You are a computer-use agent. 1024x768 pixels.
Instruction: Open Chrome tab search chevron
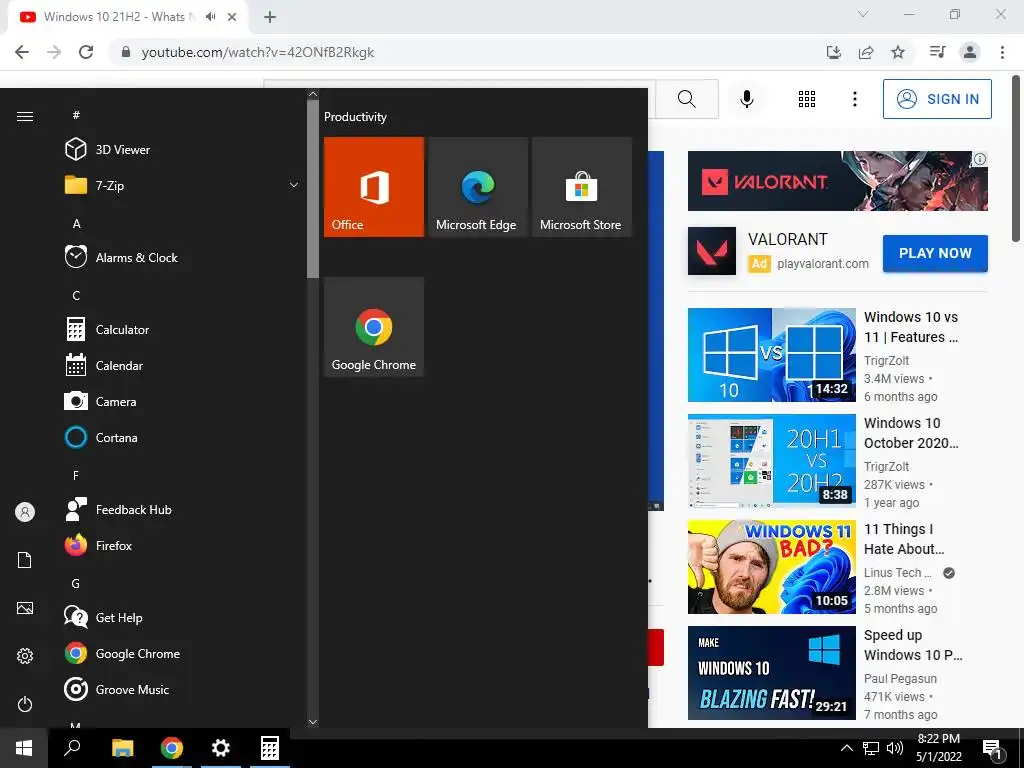pos(863,14)
